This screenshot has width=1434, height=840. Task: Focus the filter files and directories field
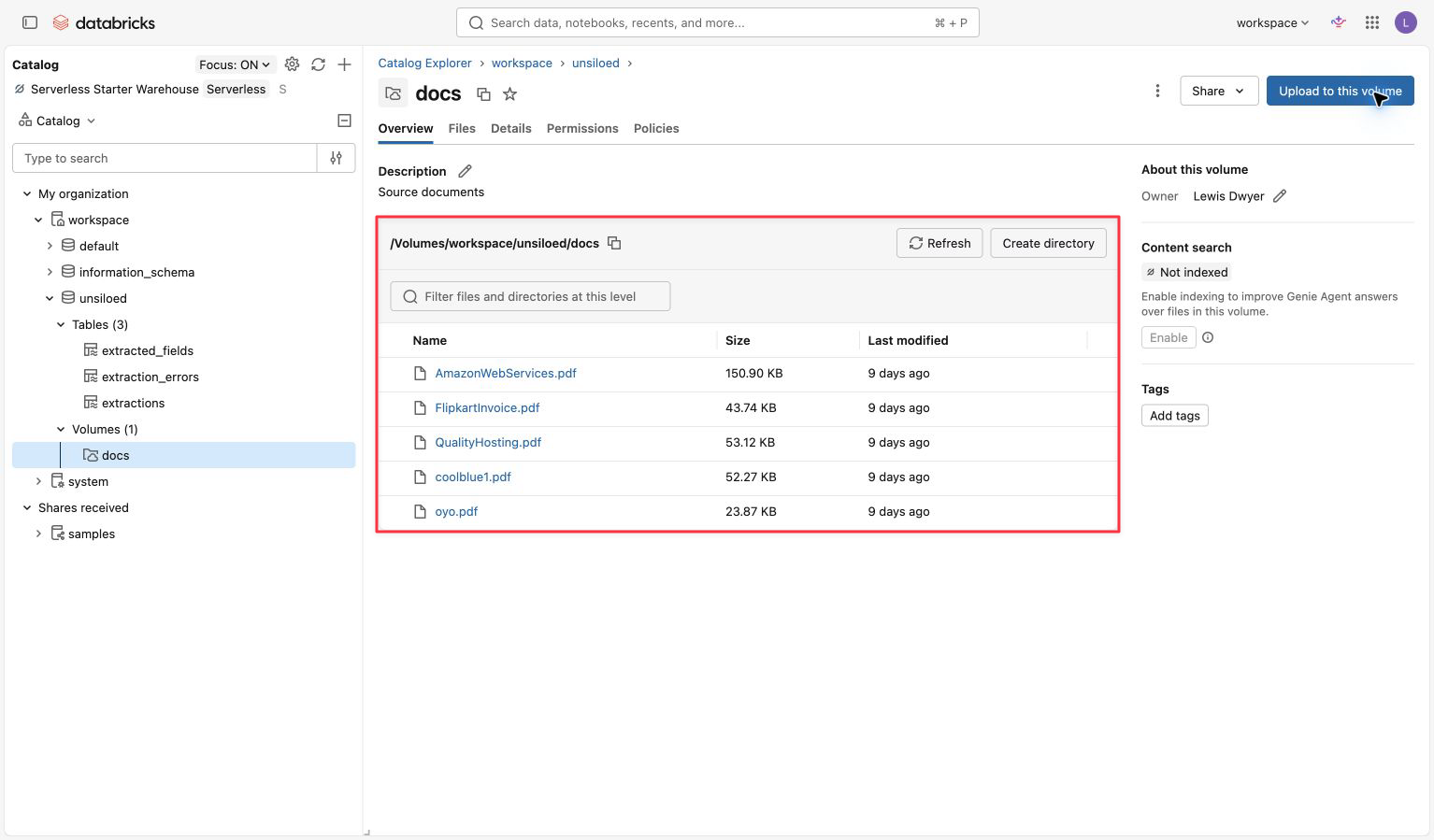530,296
